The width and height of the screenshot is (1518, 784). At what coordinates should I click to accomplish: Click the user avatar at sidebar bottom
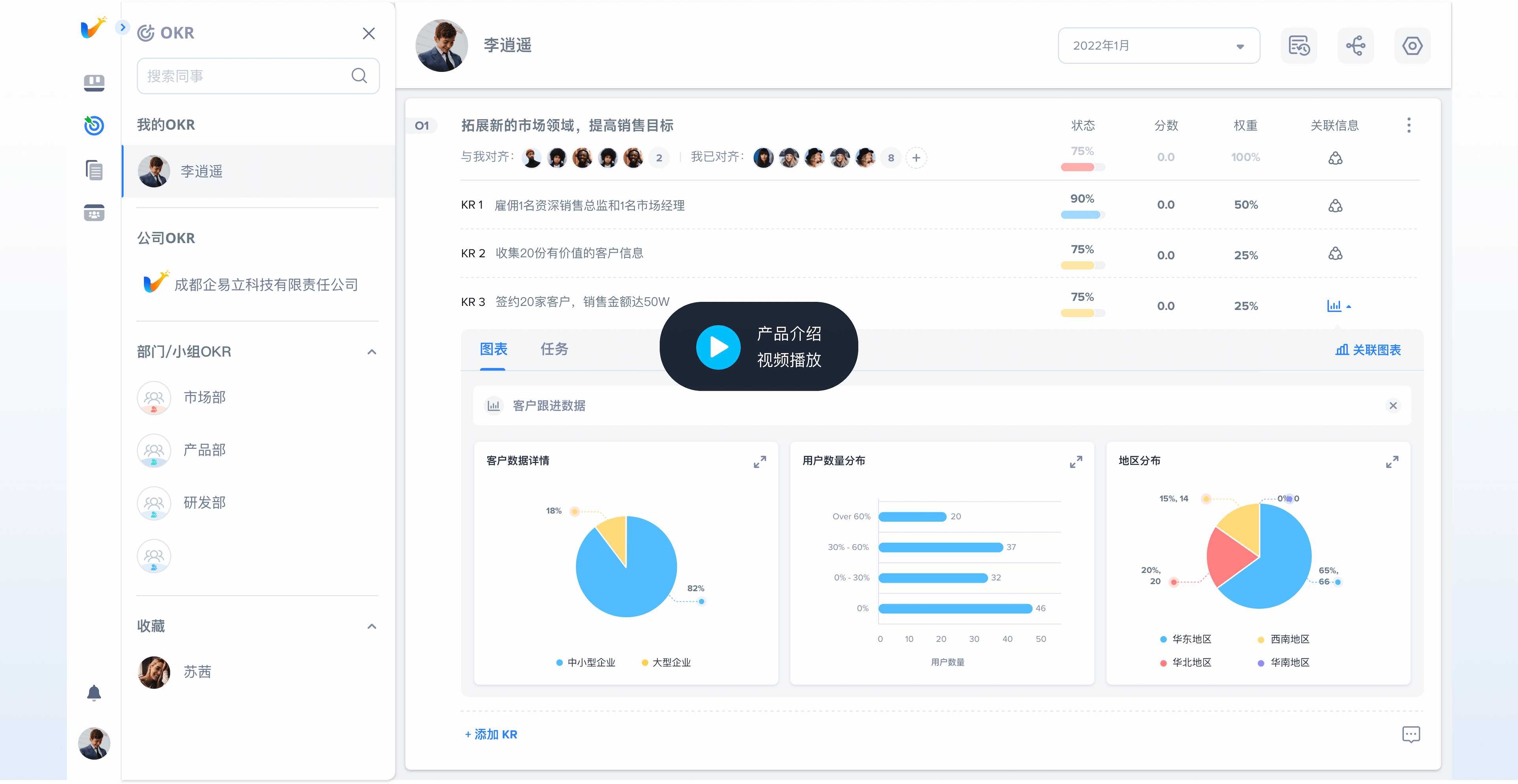pos(94,743)
